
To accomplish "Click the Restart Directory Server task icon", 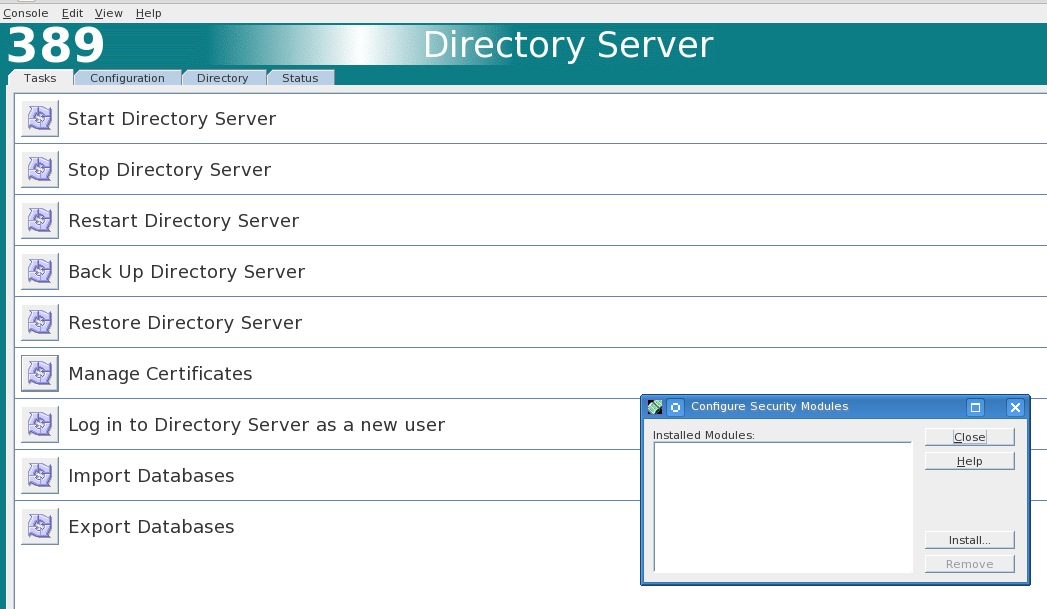I will (40, 220).
